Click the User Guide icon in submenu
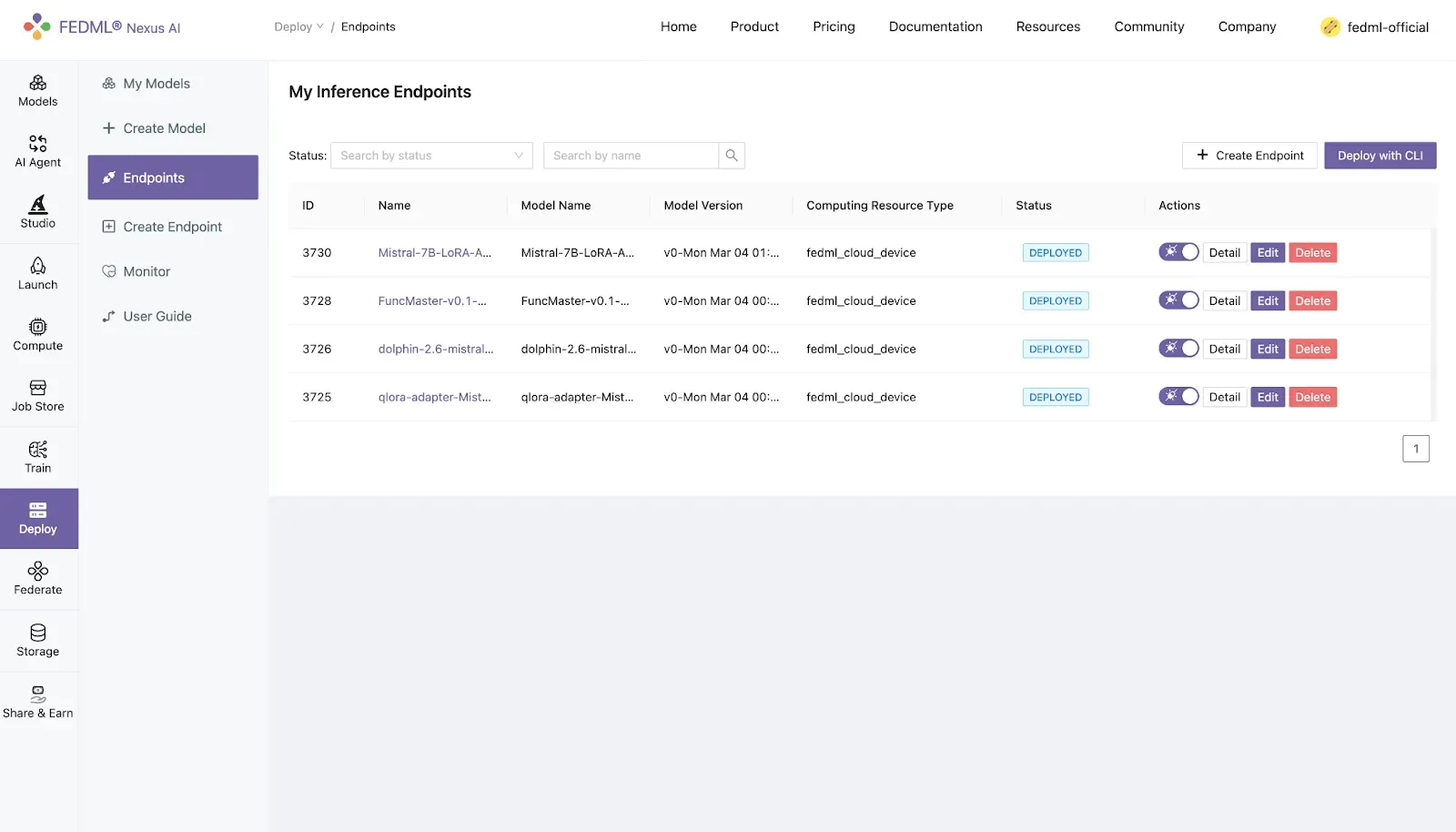 [109, 316]
